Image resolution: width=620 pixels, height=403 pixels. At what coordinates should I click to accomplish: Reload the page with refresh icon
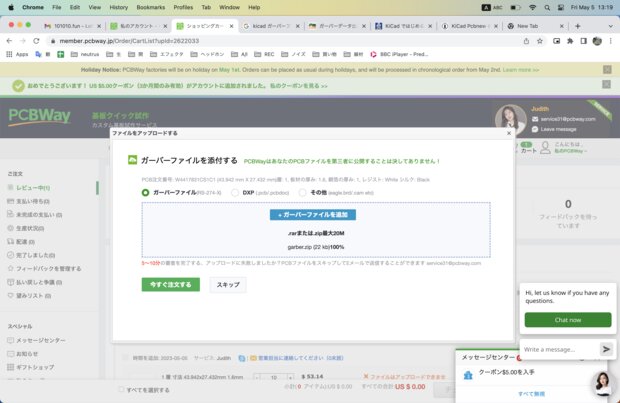36,41
